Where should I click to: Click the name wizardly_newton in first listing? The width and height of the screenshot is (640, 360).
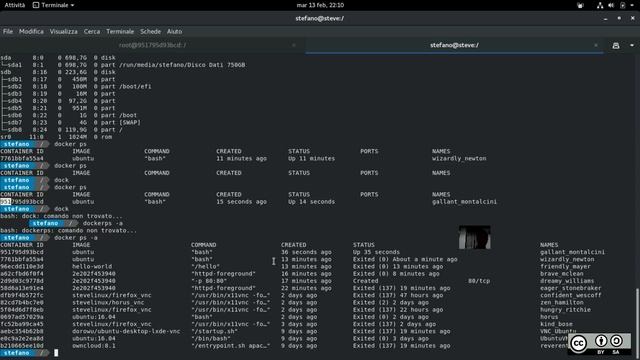pyautogui.click(x=459, y=158)
